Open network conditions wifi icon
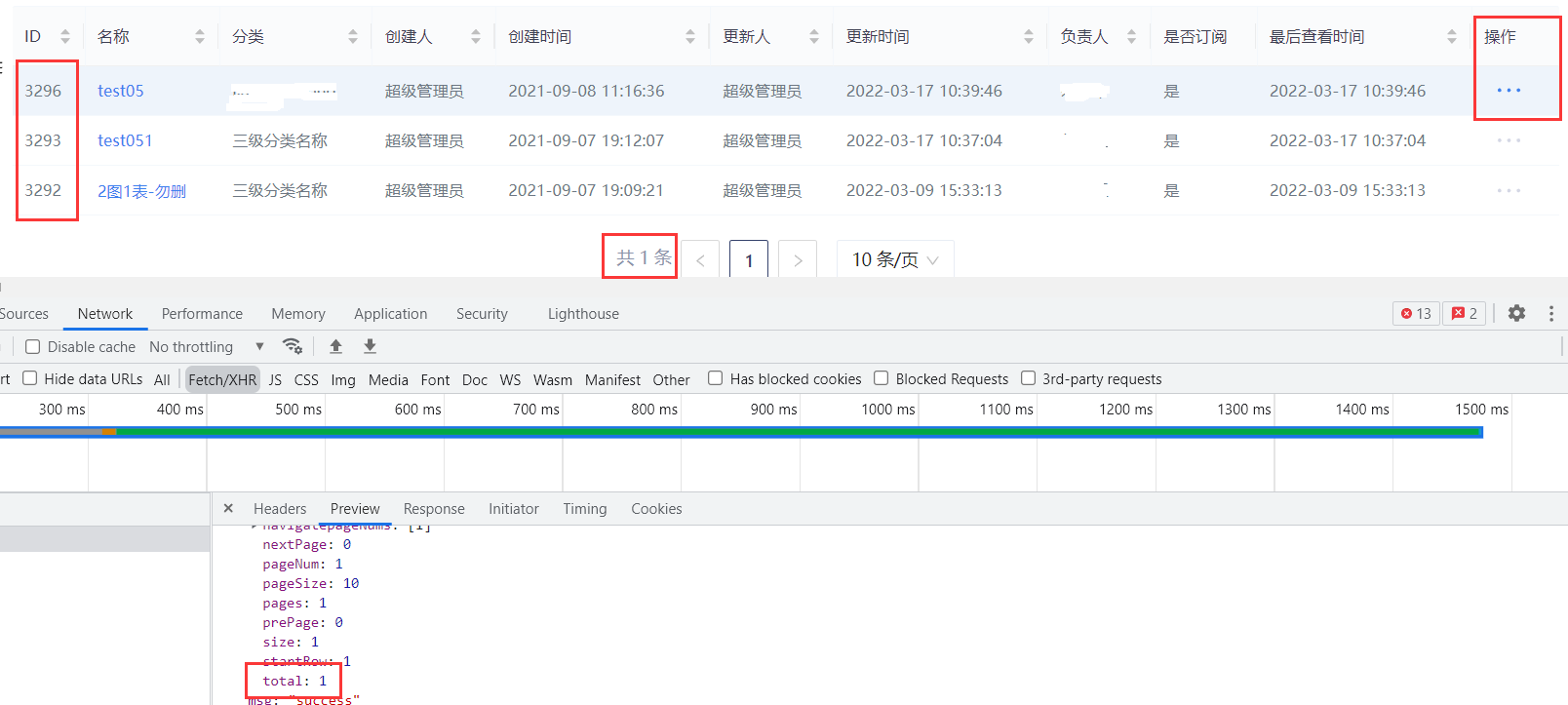 coord(292,346)
